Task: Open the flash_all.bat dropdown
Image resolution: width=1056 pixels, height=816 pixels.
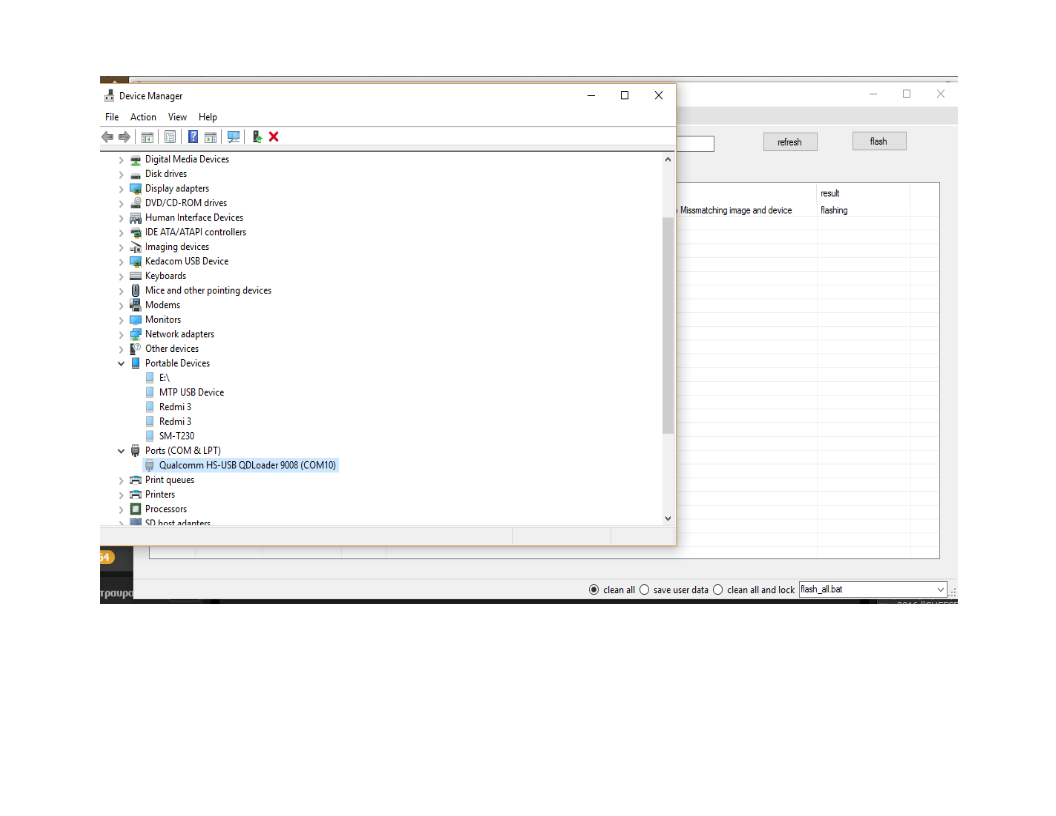Action: pyautogui.click(x=940, y=590)
